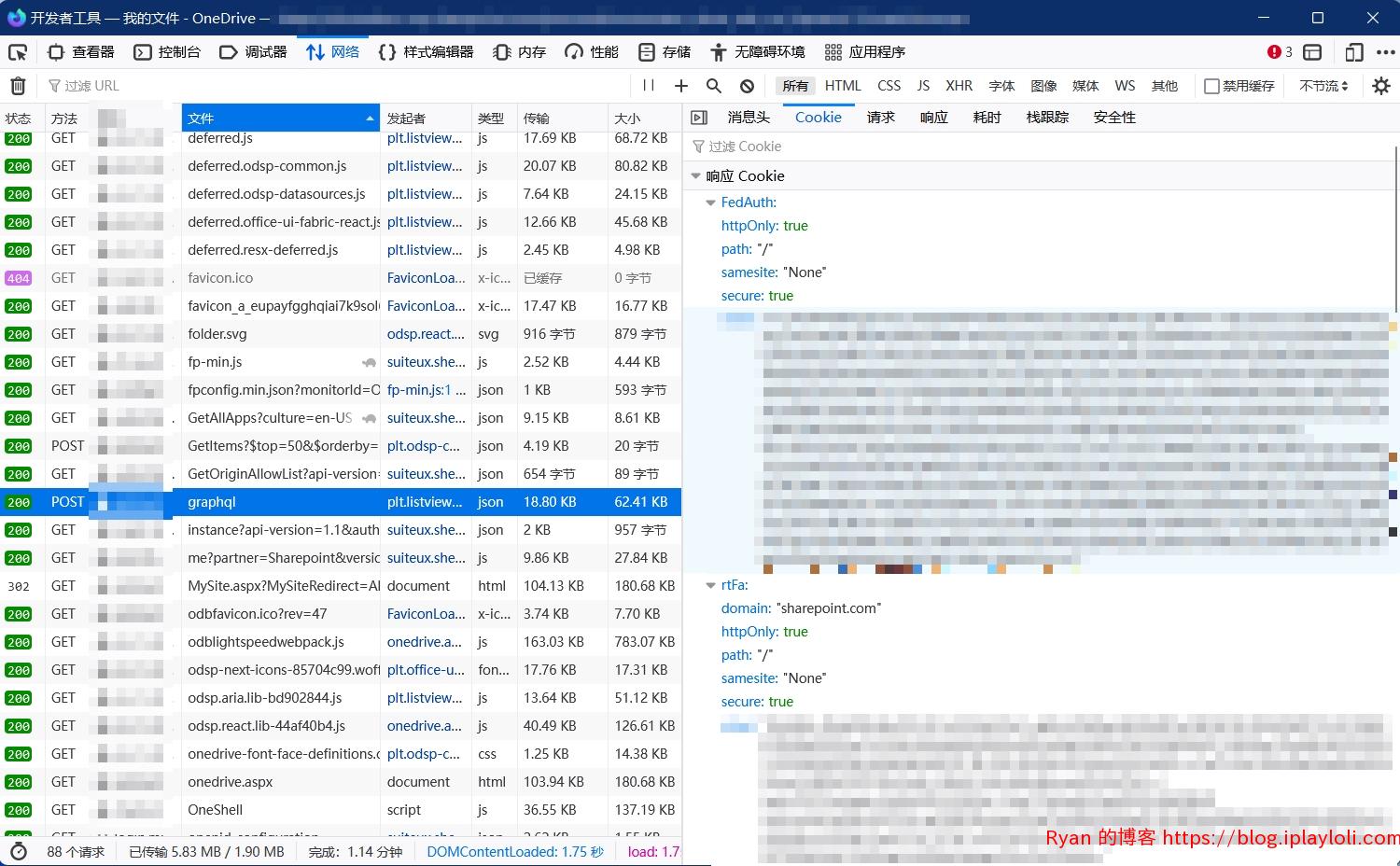Open the request blocking icon
The height and width of the screenshot is (866, 1400).
pyautogui.click(x=747, y=86)
